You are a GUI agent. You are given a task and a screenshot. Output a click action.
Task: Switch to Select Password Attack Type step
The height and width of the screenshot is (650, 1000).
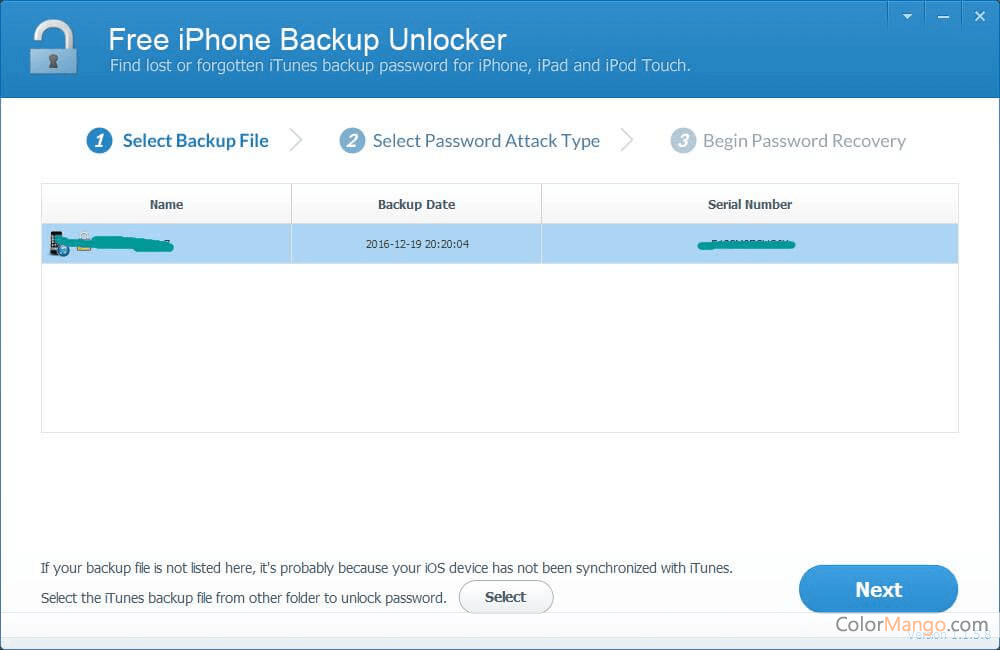click(x=486, y=141)
